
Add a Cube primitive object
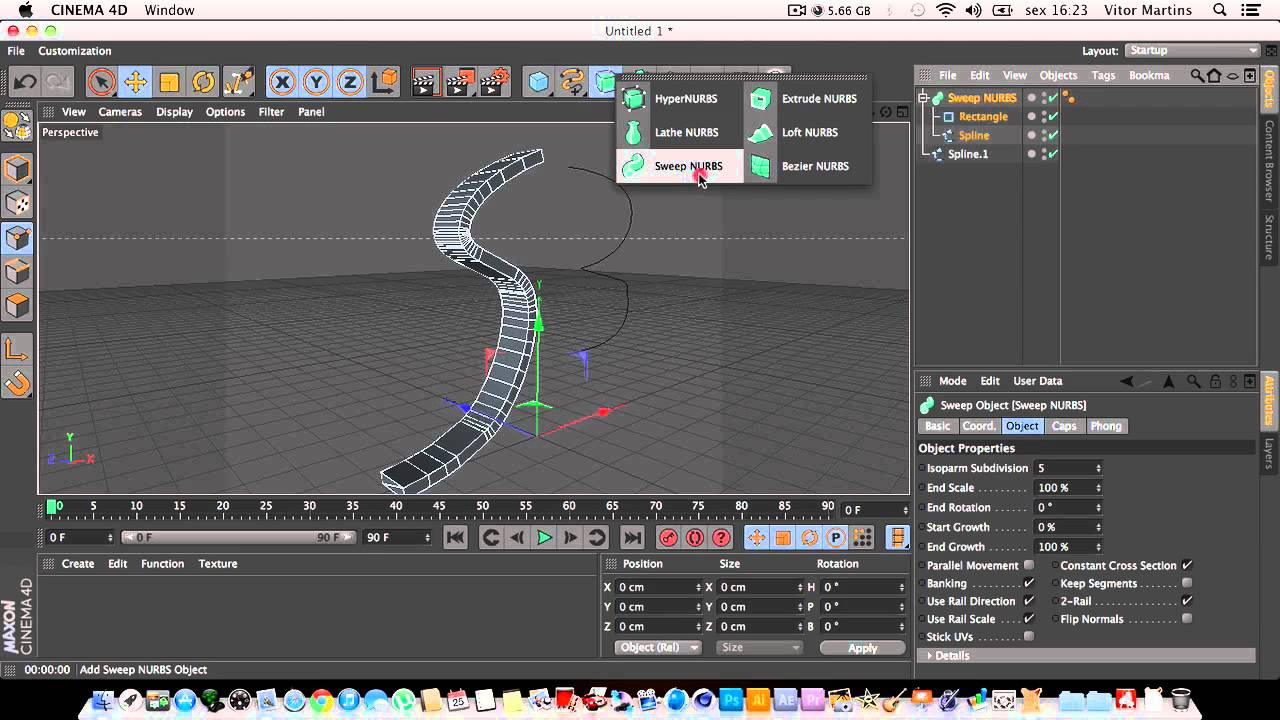[x=539, y=82]
